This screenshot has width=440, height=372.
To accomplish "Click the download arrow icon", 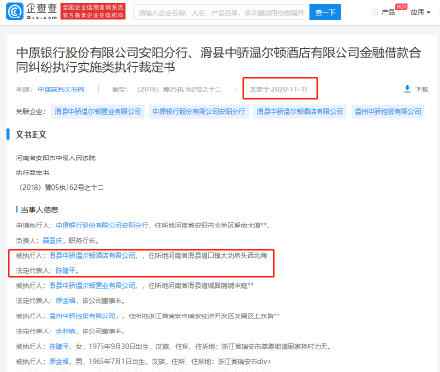I will click(x=407, y=89).
